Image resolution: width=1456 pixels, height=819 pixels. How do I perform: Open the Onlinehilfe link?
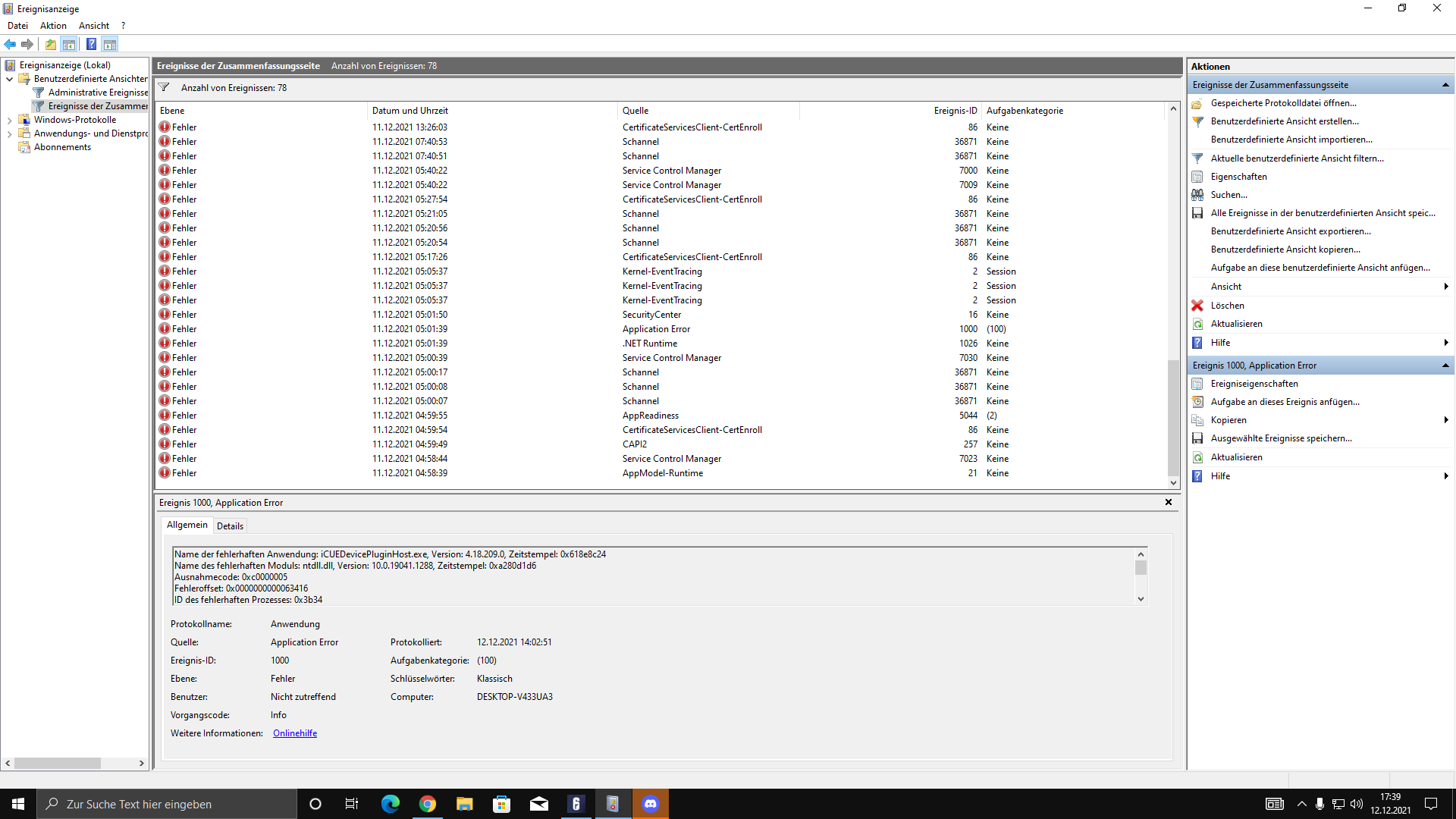pyautogui.click(x=295, y=733)
